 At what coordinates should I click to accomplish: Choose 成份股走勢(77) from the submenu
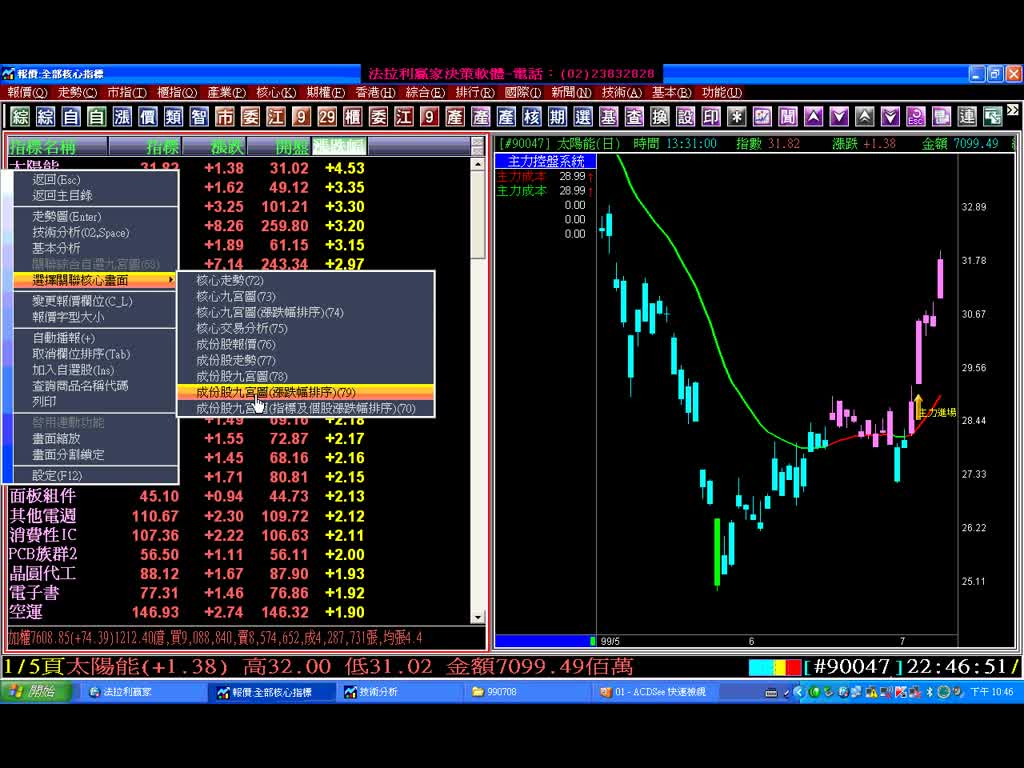point(306,360)
